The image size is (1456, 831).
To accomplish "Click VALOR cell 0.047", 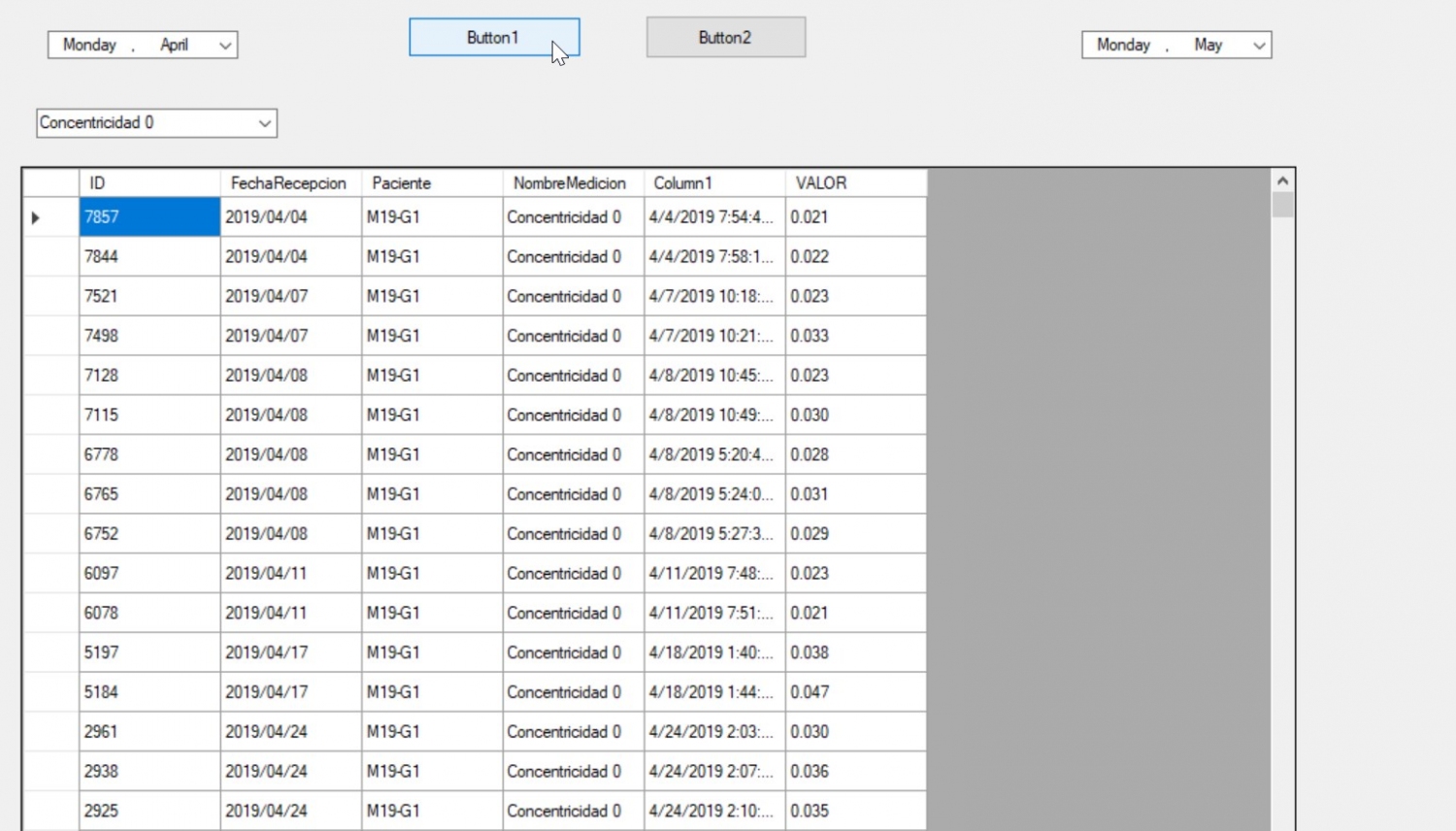I will tap(856, 692).
